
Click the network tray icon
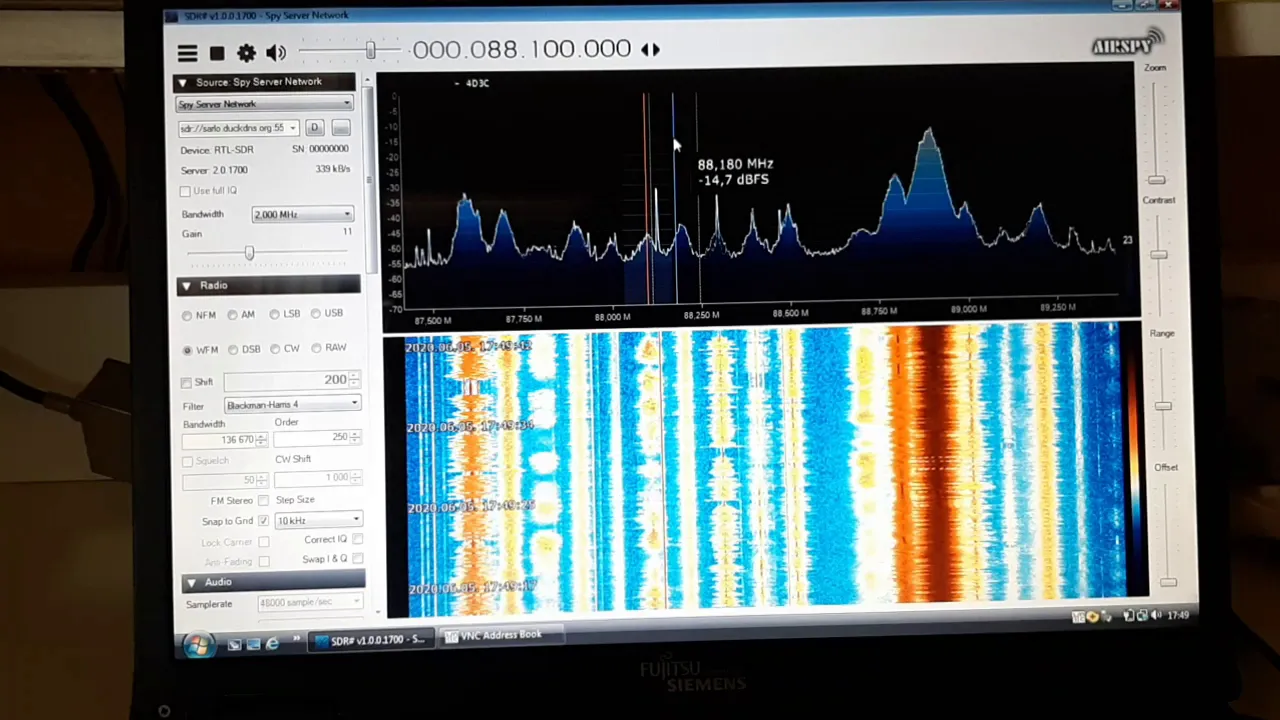[x=1141, y=616]
